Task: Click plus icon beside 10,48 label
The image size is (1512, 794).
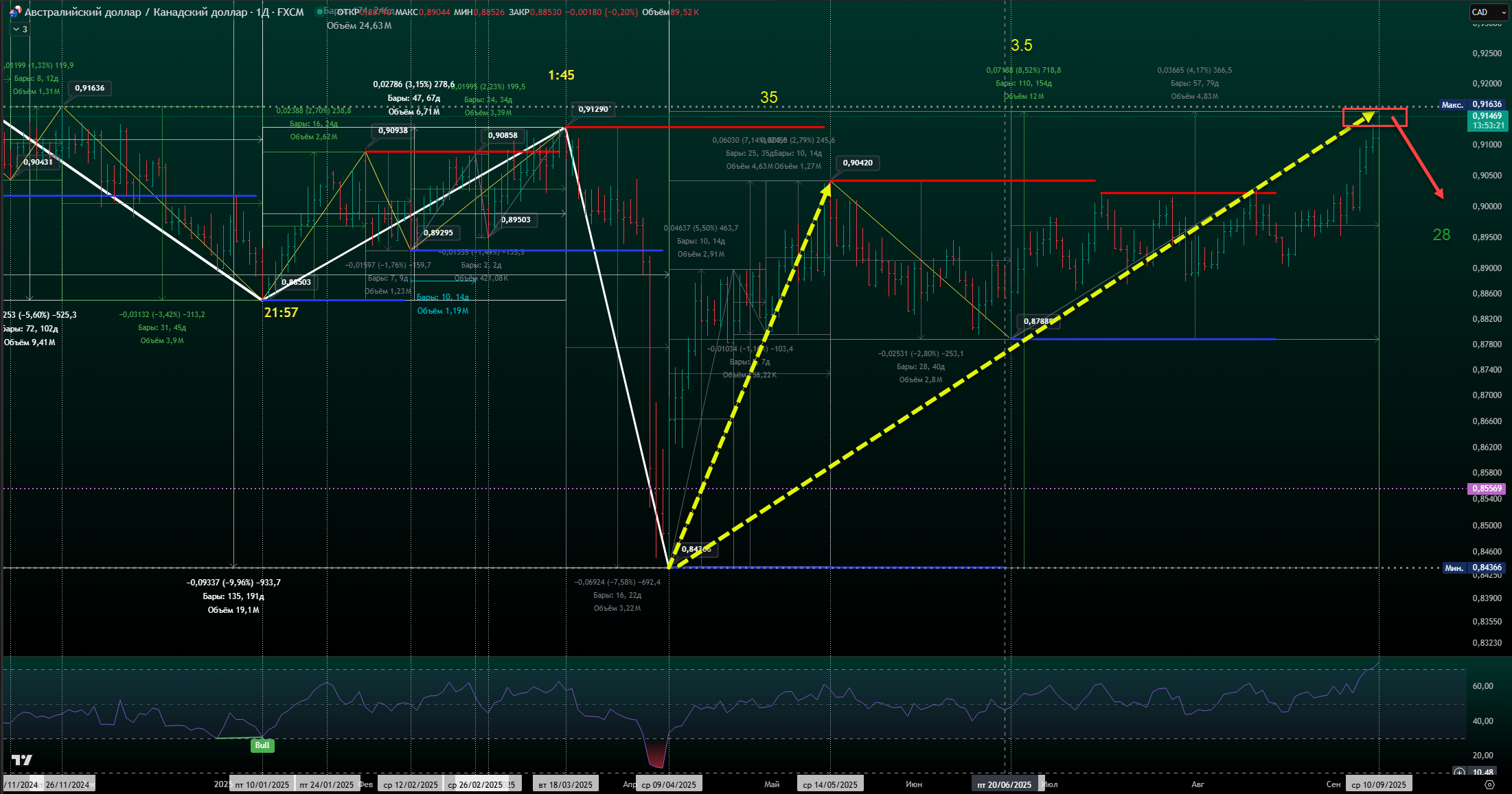Action: click(1459, 773)
